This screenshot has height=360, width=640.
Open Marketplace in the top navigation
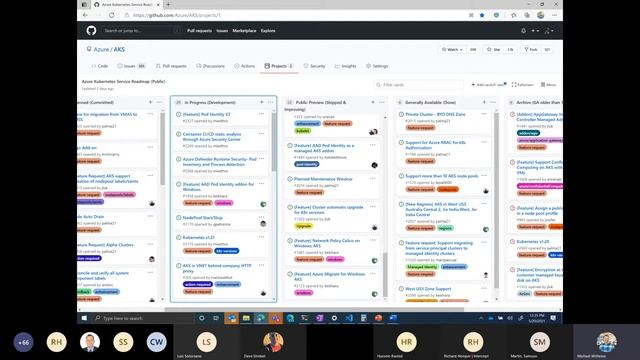[x=244, y=31]
